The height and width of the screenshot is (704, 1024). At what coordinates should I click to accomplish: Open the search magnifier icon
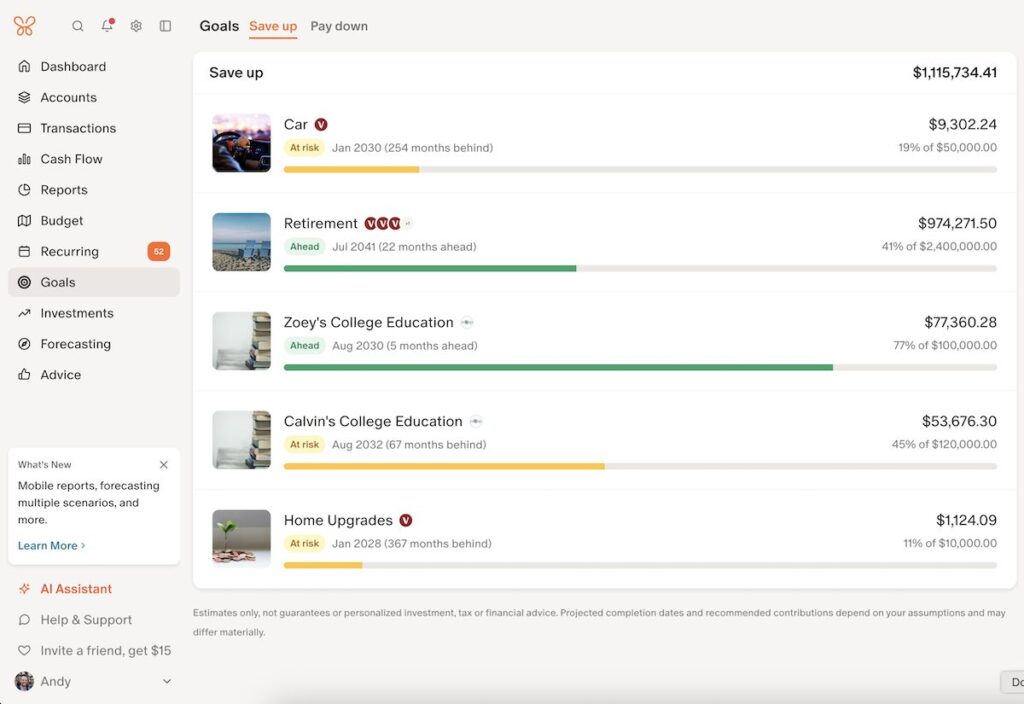click(x=78, y=26)
